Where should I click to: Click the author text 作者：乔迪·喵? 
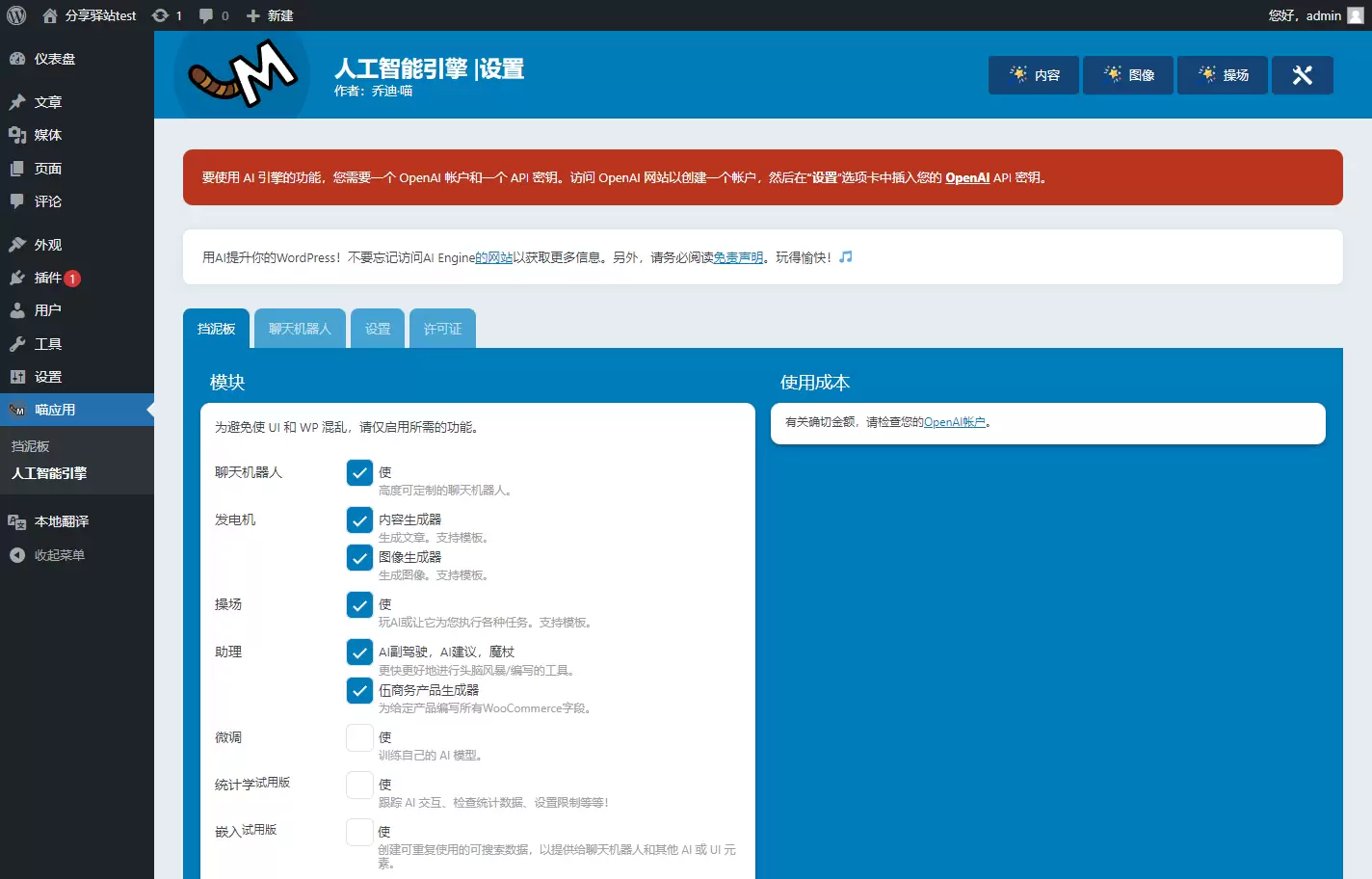point(373,91)
